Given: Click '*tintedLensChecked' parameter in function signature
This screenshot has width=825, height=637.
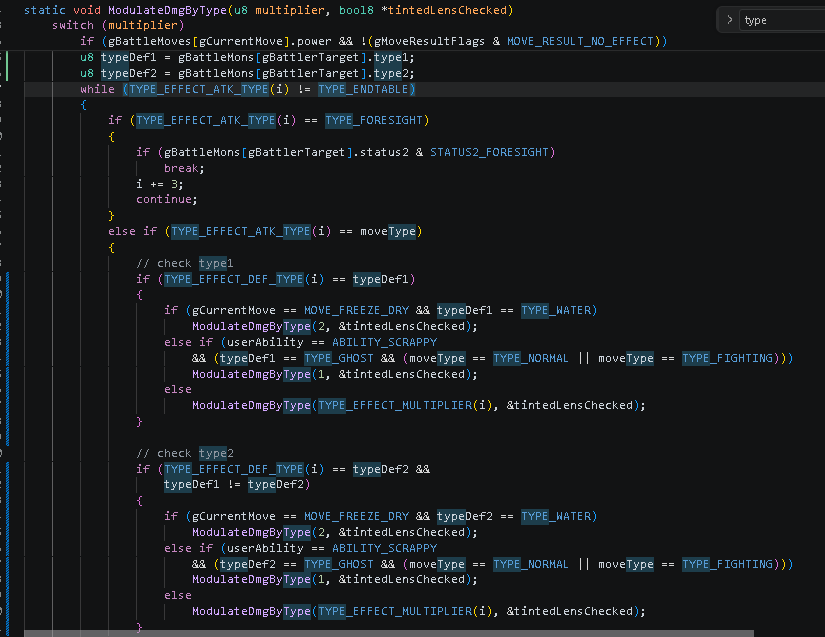Looking at the screenshot, I should click(x=444, y=10).
